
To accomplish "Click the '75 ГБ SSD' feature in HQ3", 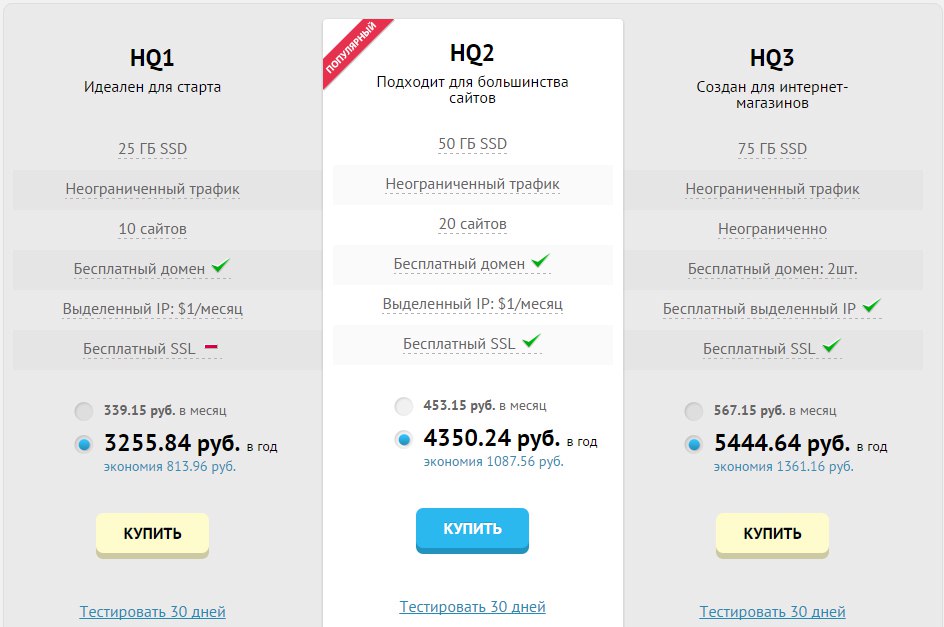I will point(772,149).
